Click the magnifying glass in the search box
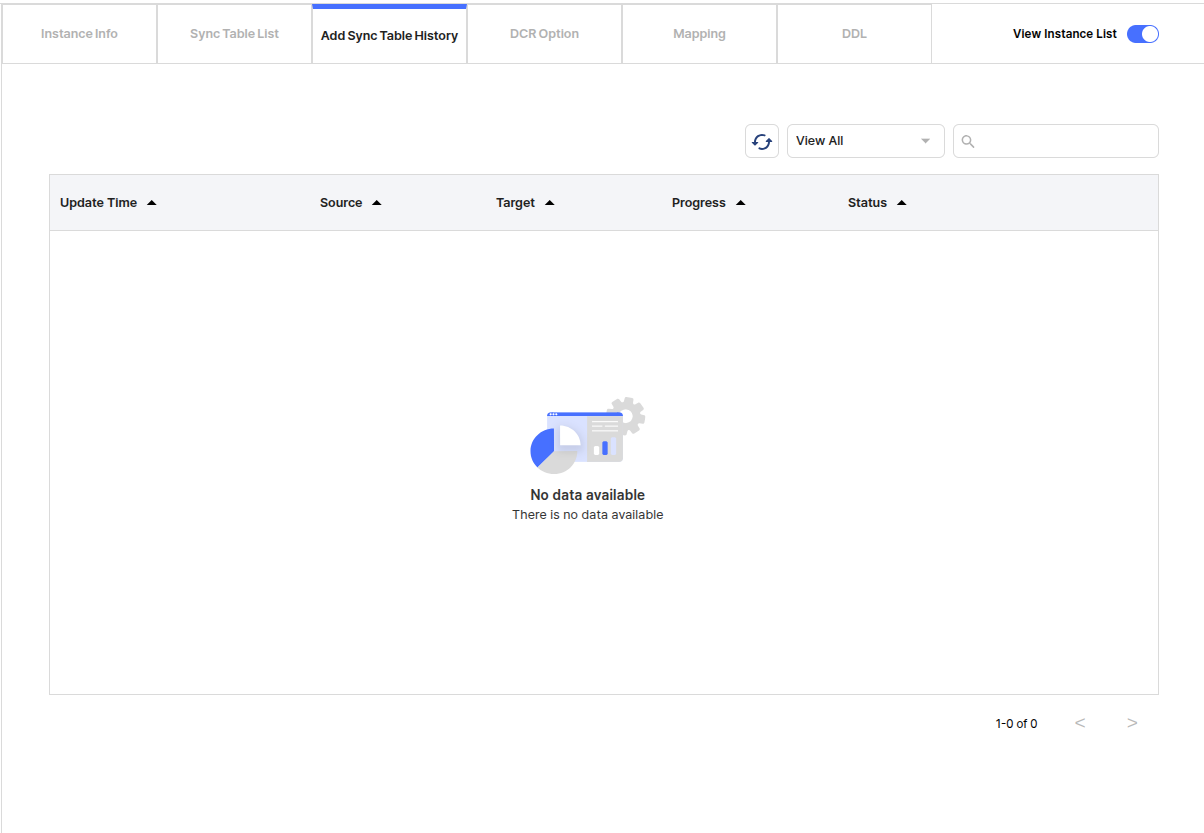This screenshot has width=1204, height=833. tap(967, 141)
